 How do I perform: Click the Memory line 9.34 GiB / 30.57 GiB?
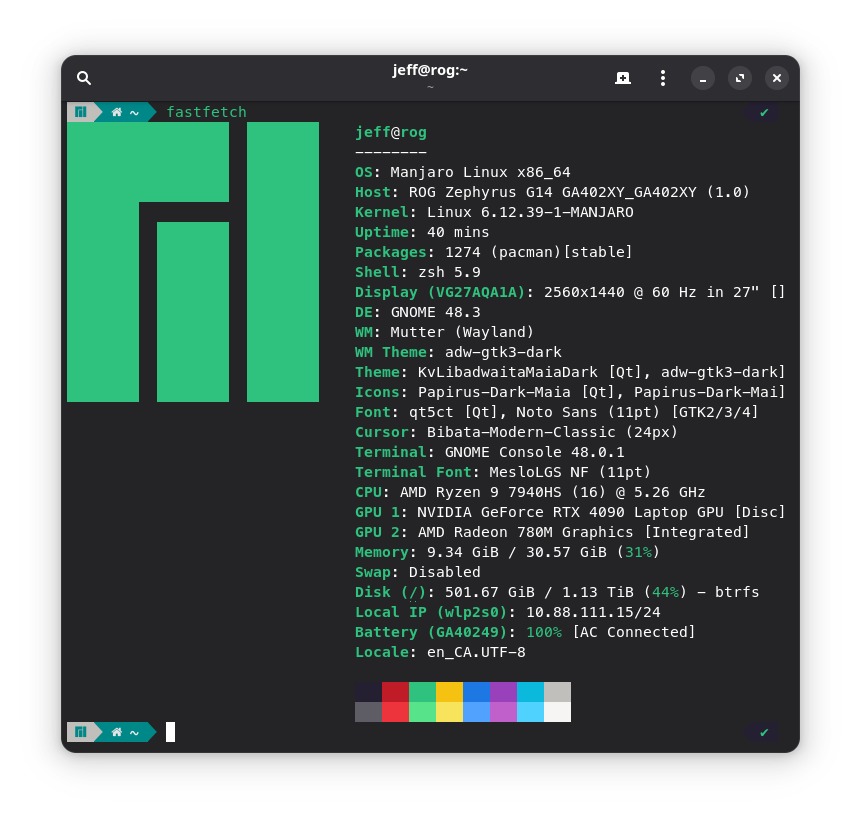pos(507,553)
